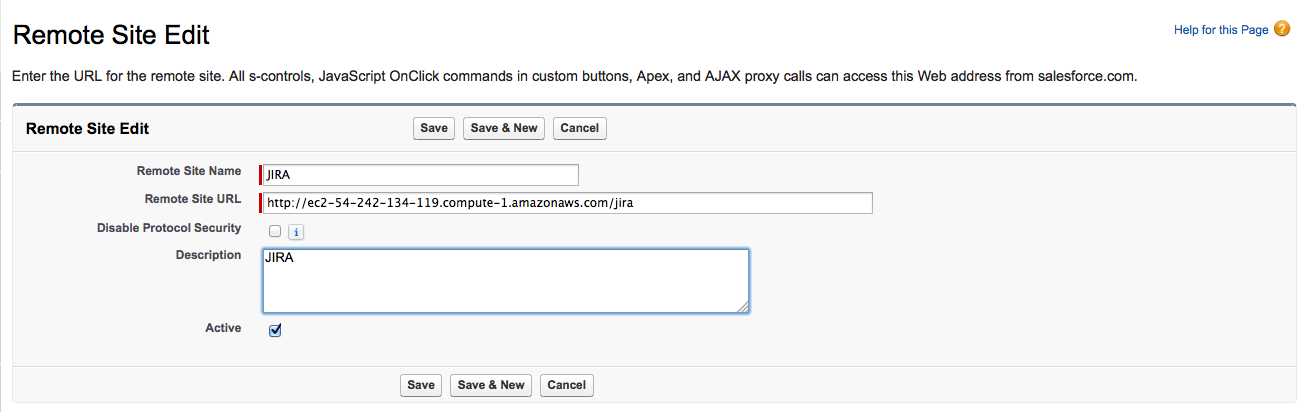Click the Disable Protocol Security label
The image size is (1307, 412).
169,228
